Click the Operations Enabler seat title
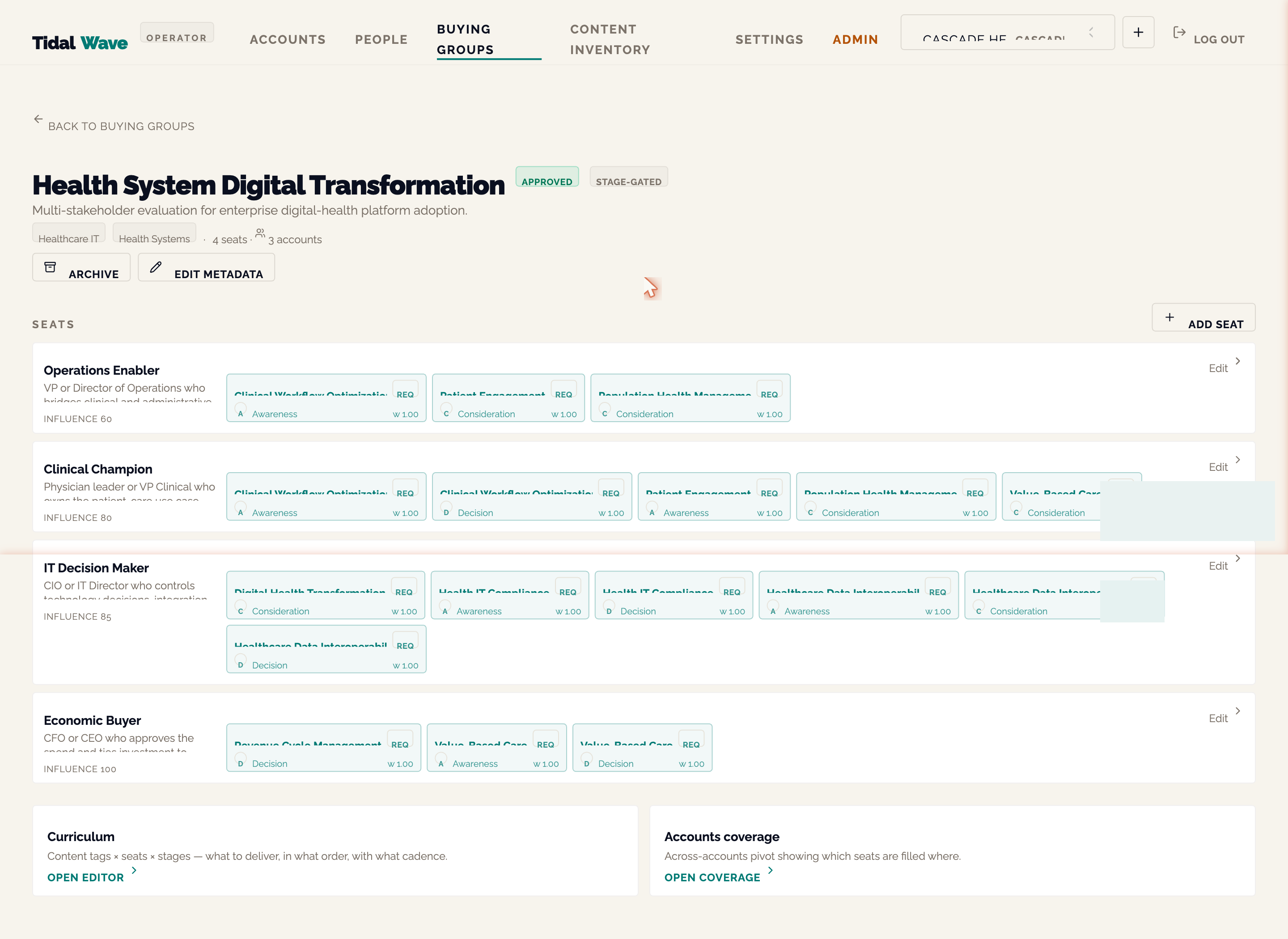The width and height of the screenshot is (1288, 939). click(101, 370)
